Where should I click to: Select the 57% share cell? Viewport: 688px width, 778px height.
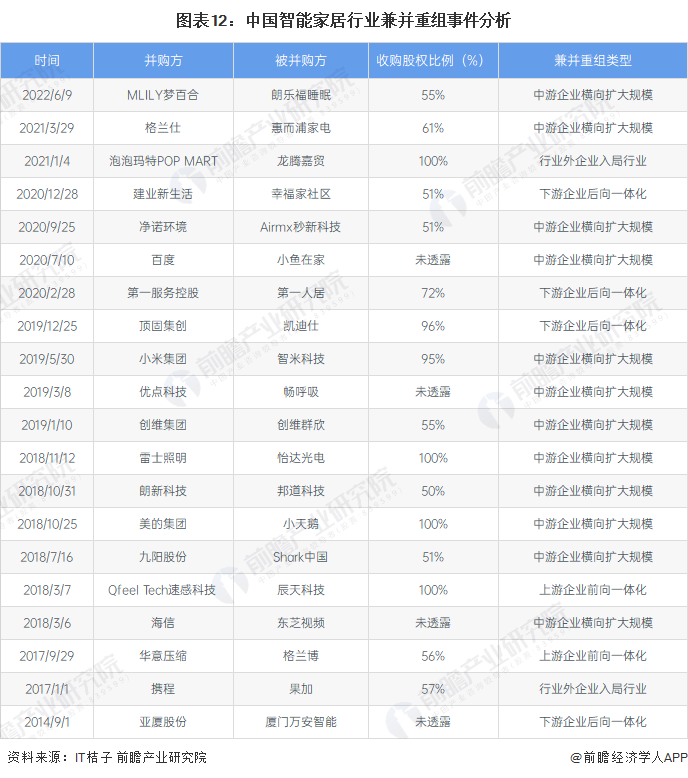coord(433,689)
